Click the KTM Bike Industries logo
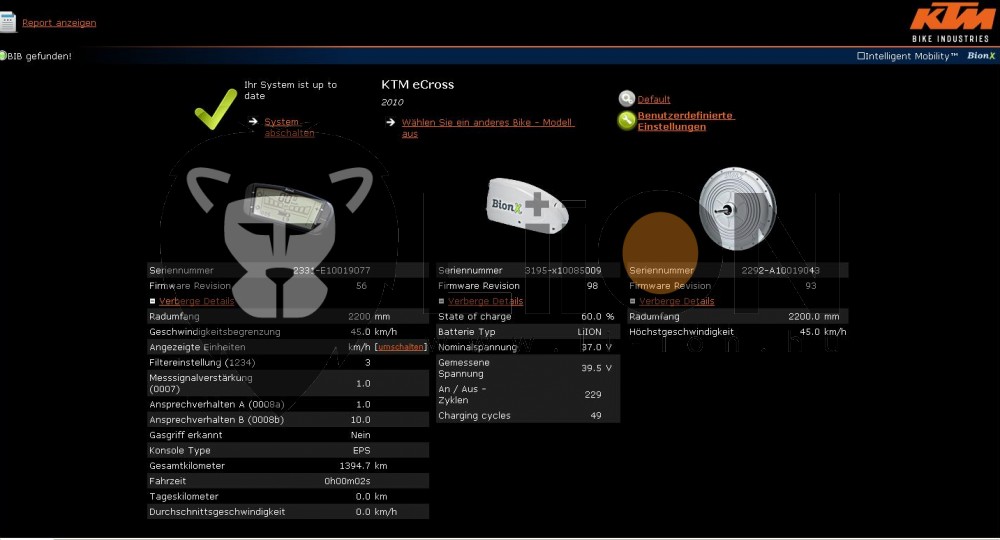The width and height of the screenshot is (1000, 540). coord(952,23)
